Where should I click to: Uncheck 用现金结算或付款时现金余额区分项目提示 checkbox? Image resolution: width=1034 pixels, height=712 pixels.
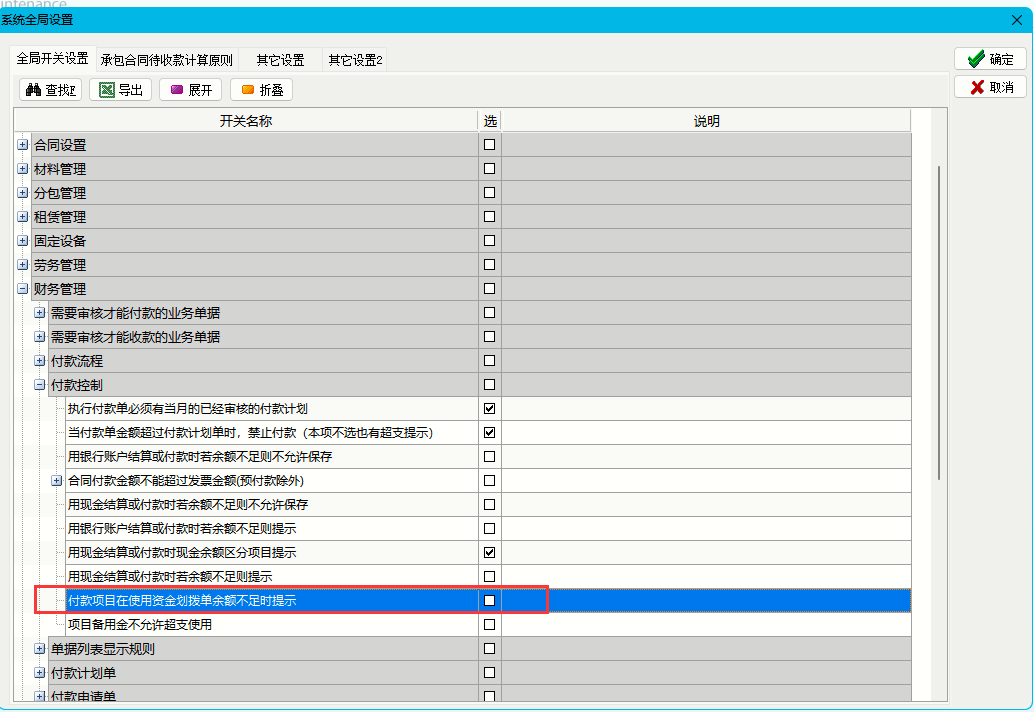tap(489, 552)
